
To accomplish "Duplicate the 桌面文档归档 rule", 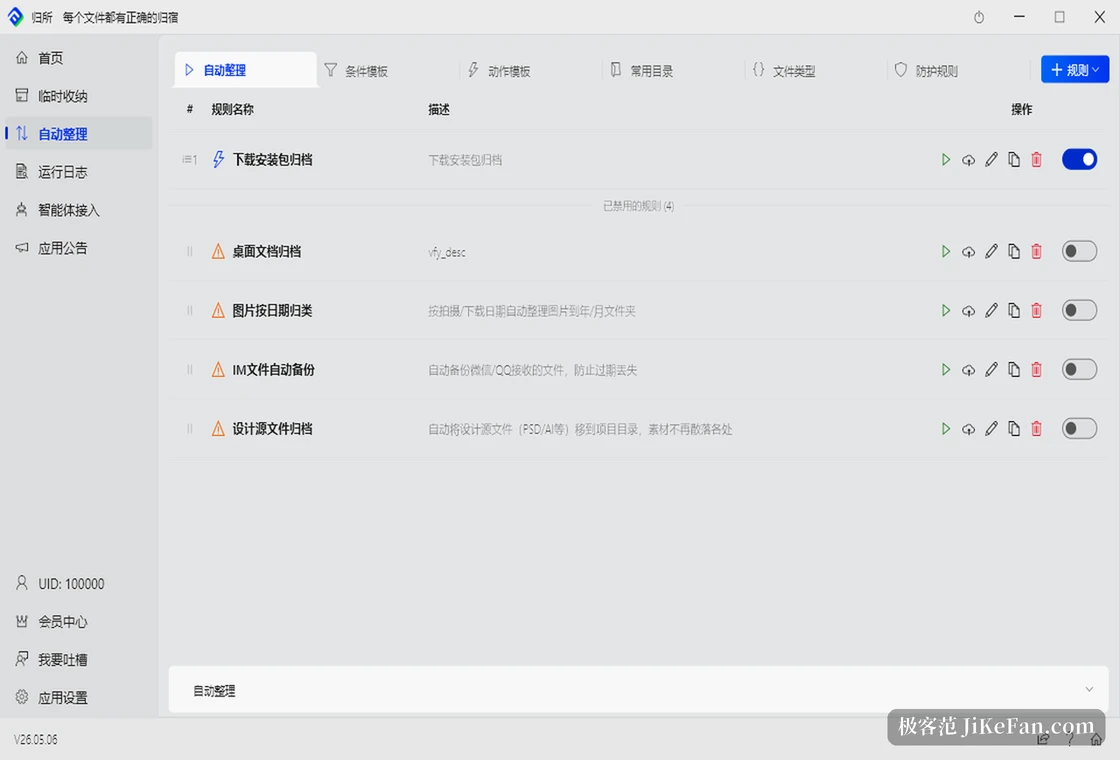I will [x=1014, y=251].
